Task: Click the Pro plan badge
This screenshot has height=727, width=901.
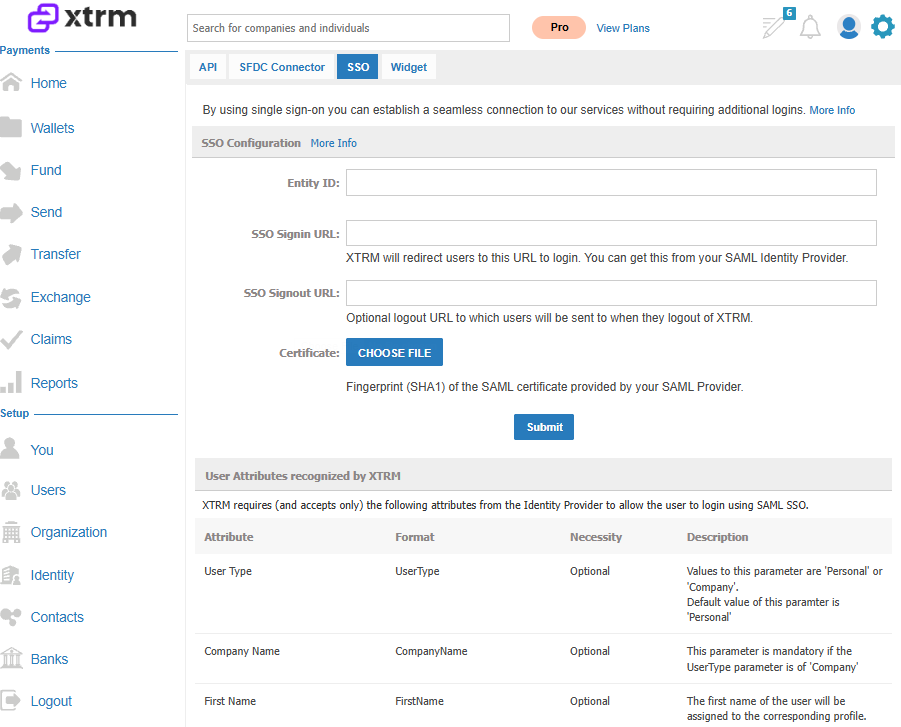Action: [x=559, y=28]
